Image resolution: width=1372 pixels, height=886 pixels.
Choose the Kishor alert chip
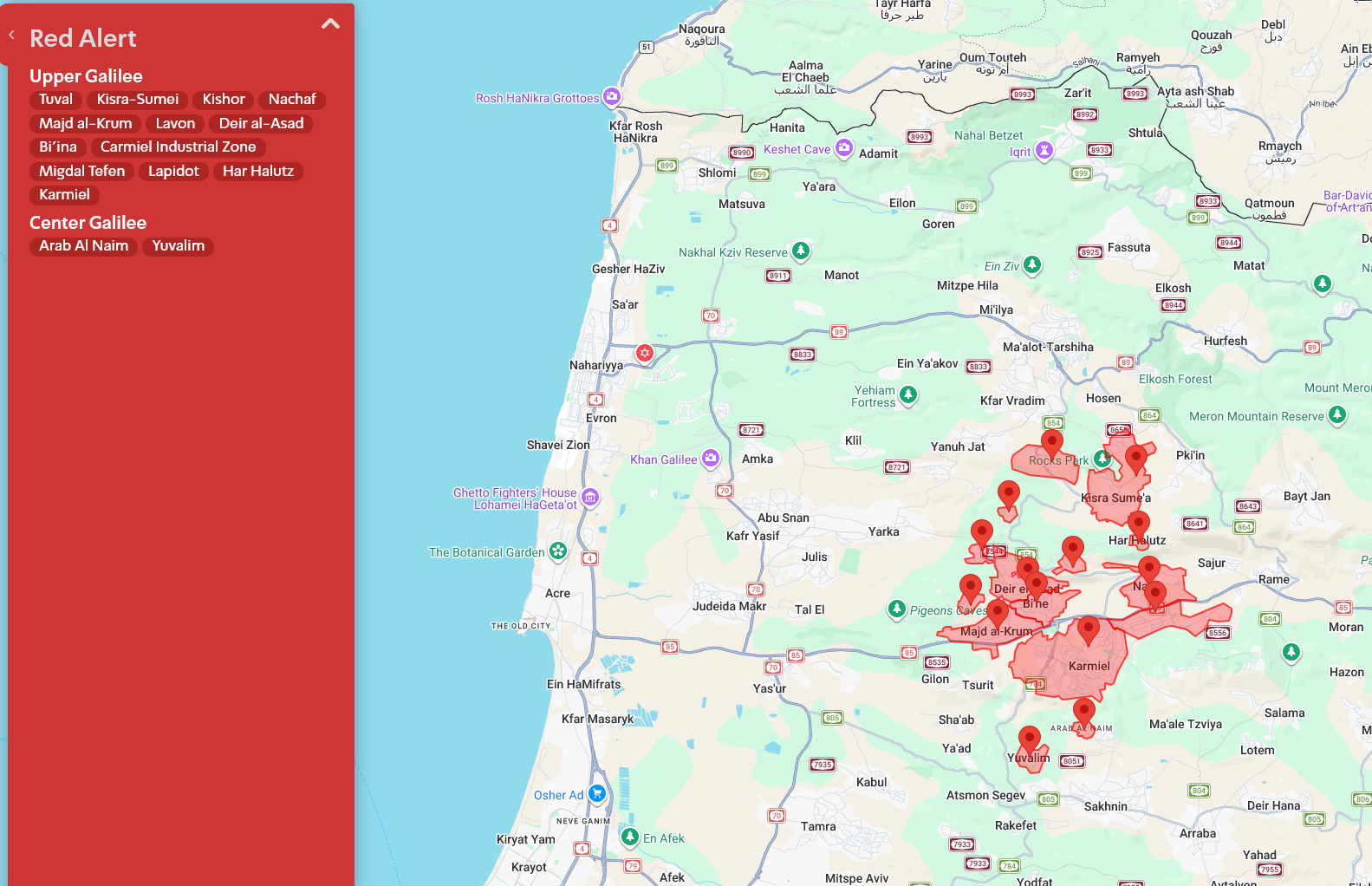[x=224, y=100]
